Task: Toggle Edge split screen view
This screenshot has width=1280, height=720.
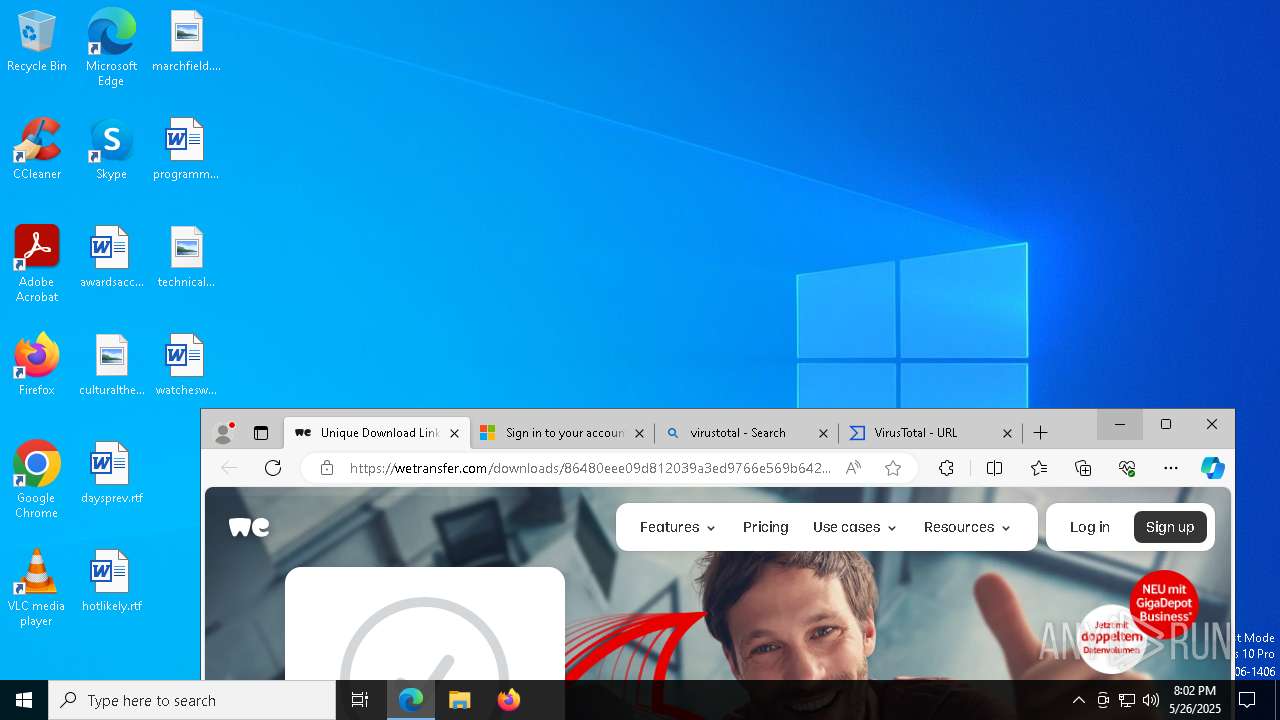Action: click(994, 468)
